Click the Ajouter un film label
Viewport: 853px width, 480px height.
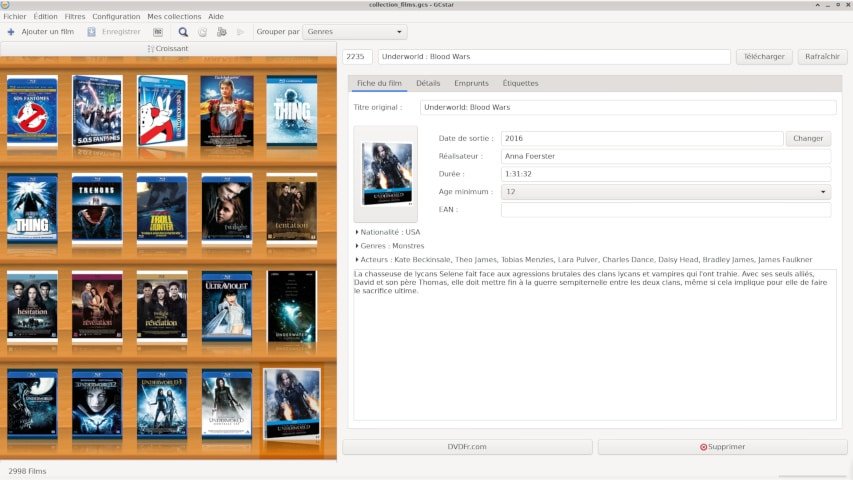point(48,32)
